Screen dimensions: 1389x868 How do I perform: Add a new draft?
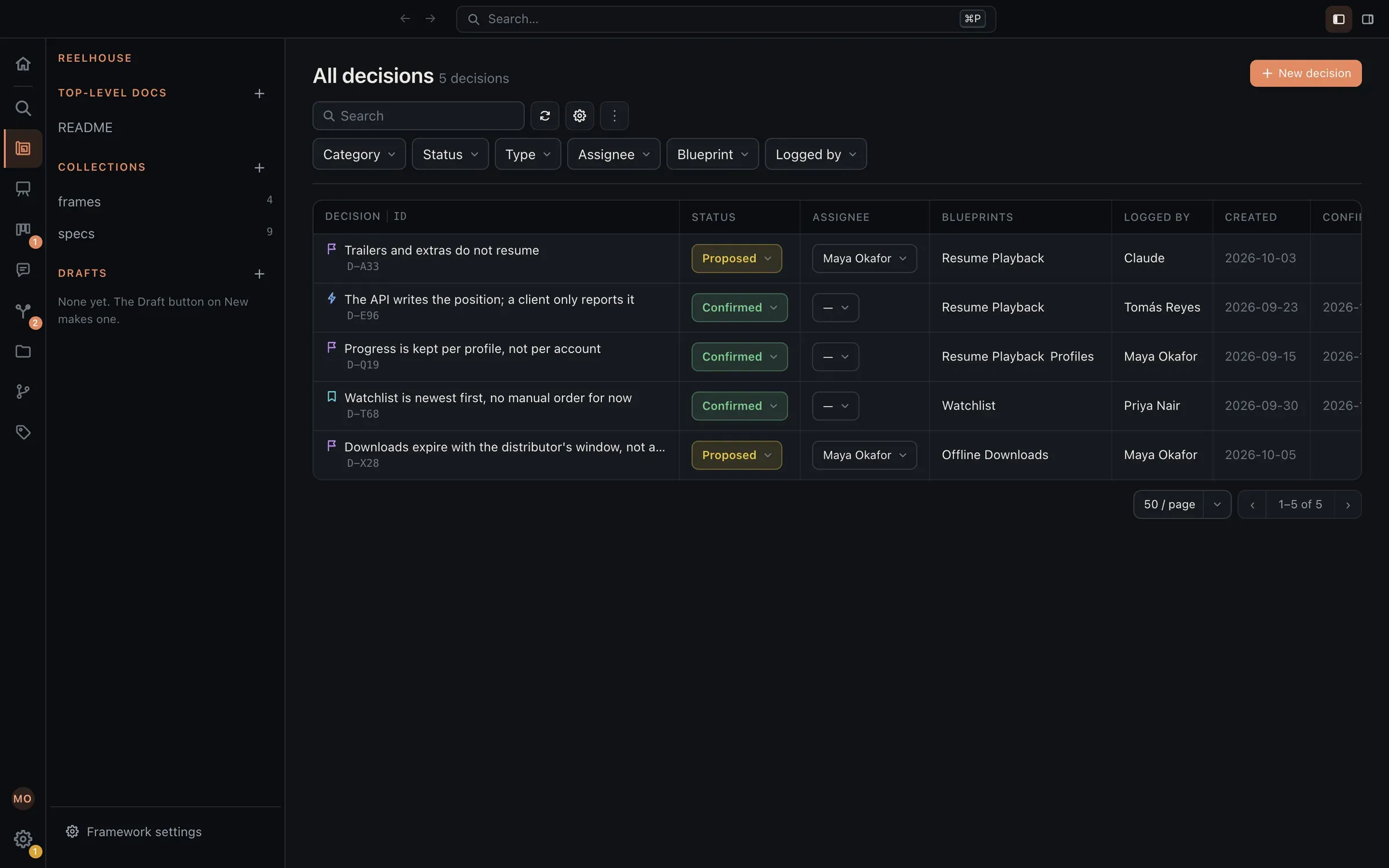(259, 274)
